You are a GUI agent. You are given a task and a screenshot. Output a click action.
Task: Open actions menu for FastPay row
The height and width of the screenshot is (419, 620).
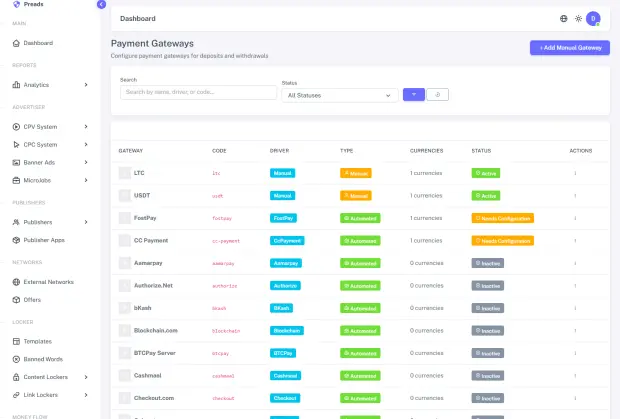575,218
